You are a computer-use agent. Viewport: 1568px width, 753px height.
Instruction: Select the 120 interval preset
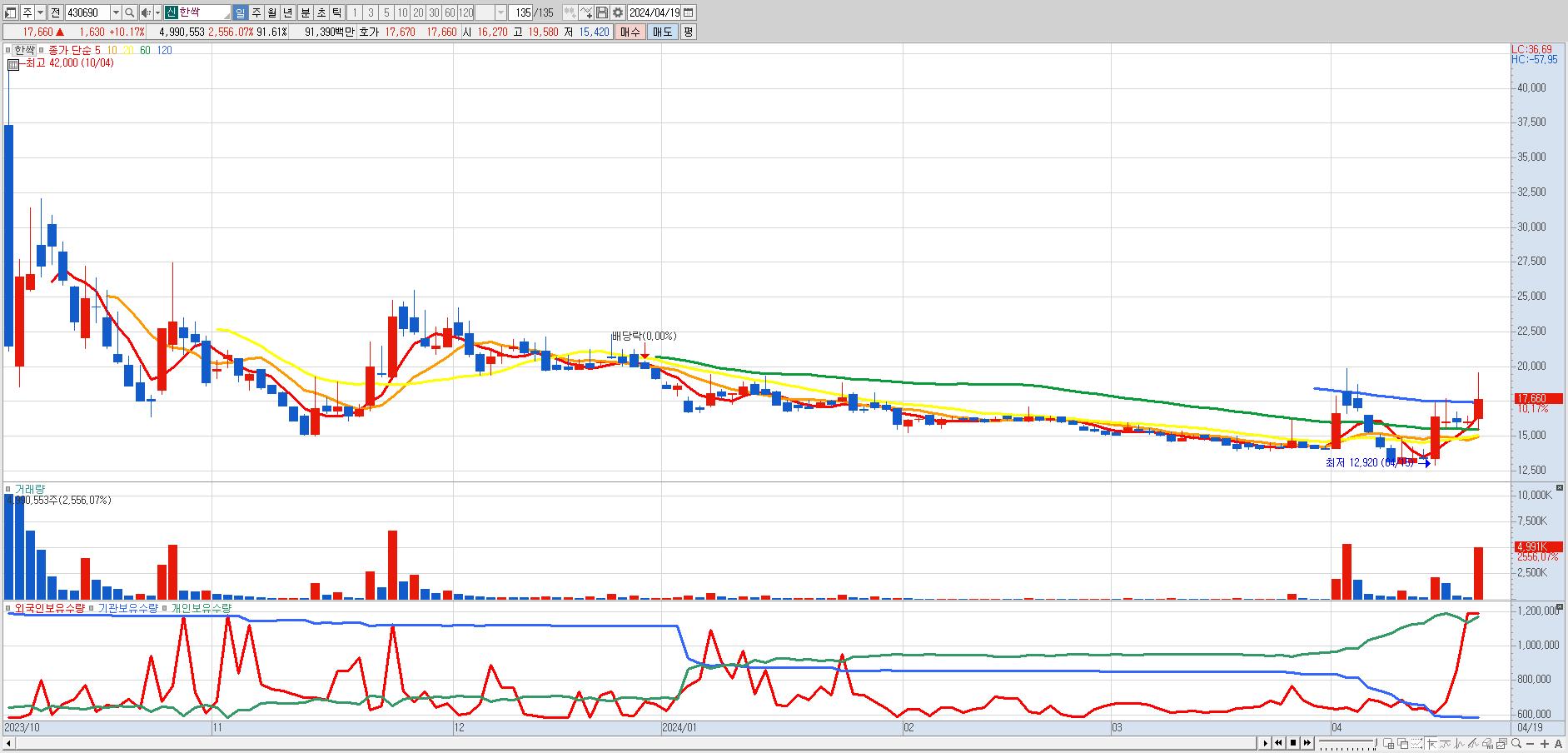(465, 12)
